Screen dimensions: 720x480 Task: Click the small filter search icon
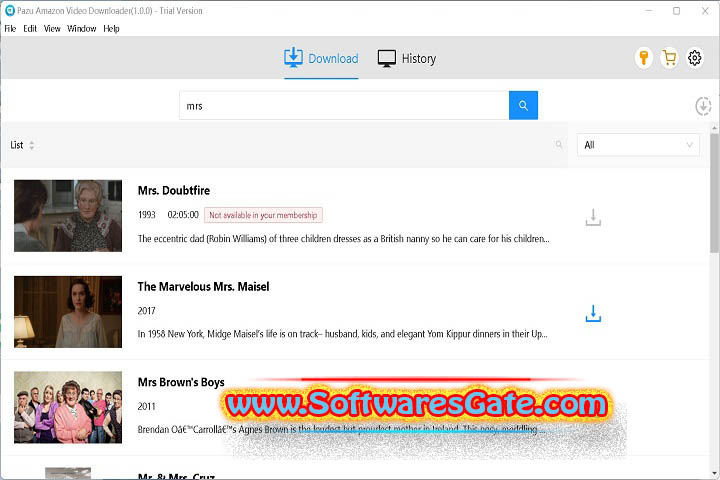click(559, 145)
